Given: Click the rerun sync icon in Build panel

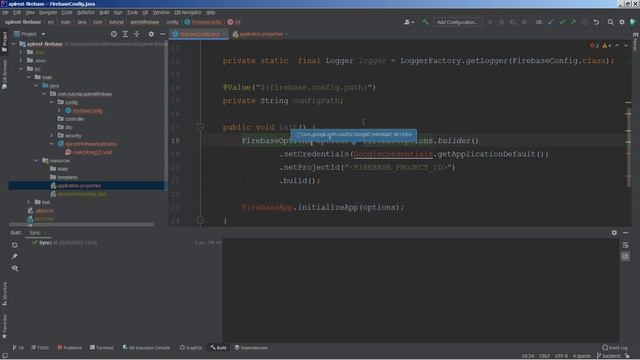Looking at the screenshot, I should (x=15, y=245).
